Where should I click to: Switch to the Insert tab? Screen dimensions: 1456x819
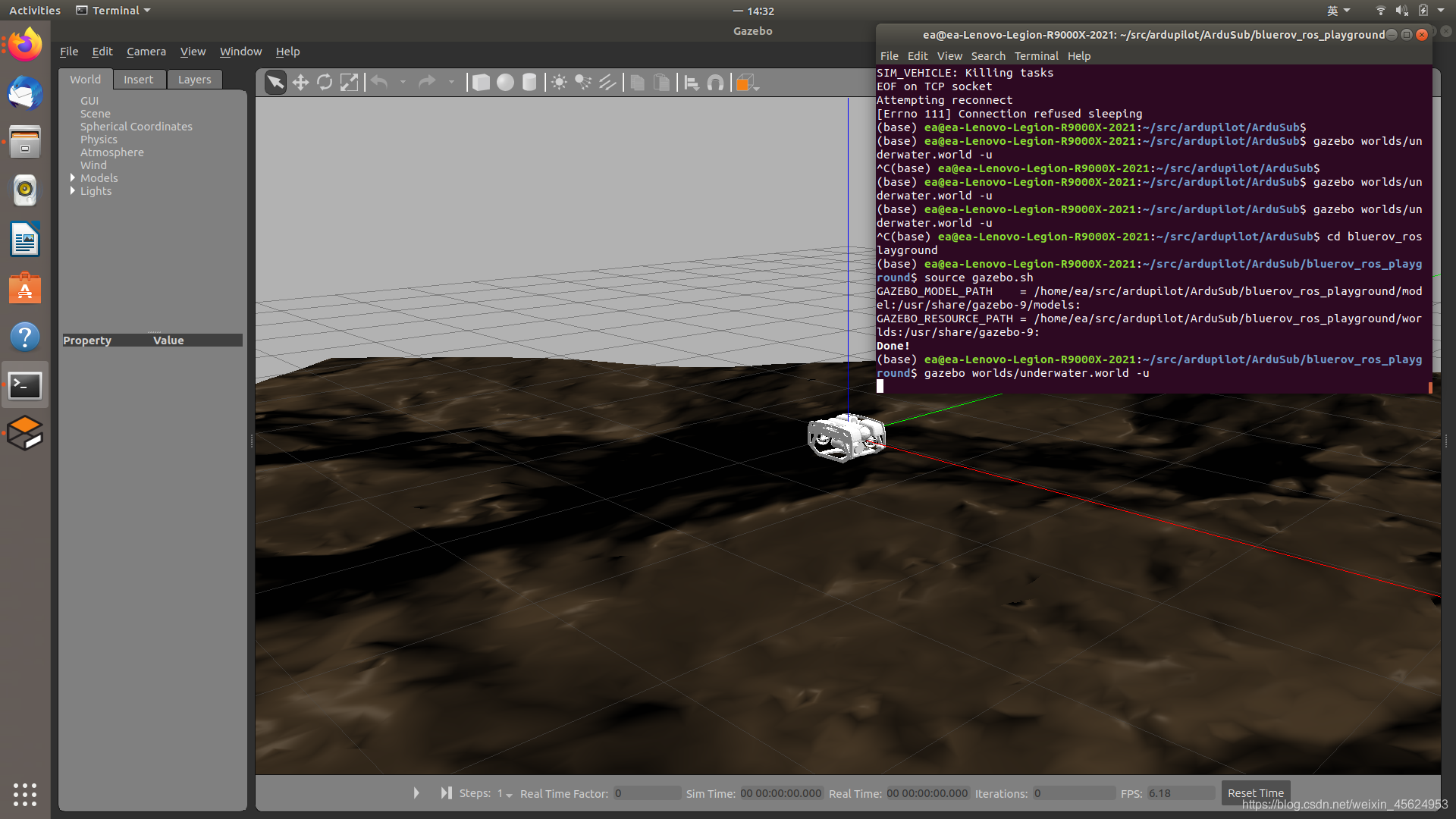pos(138,80)
